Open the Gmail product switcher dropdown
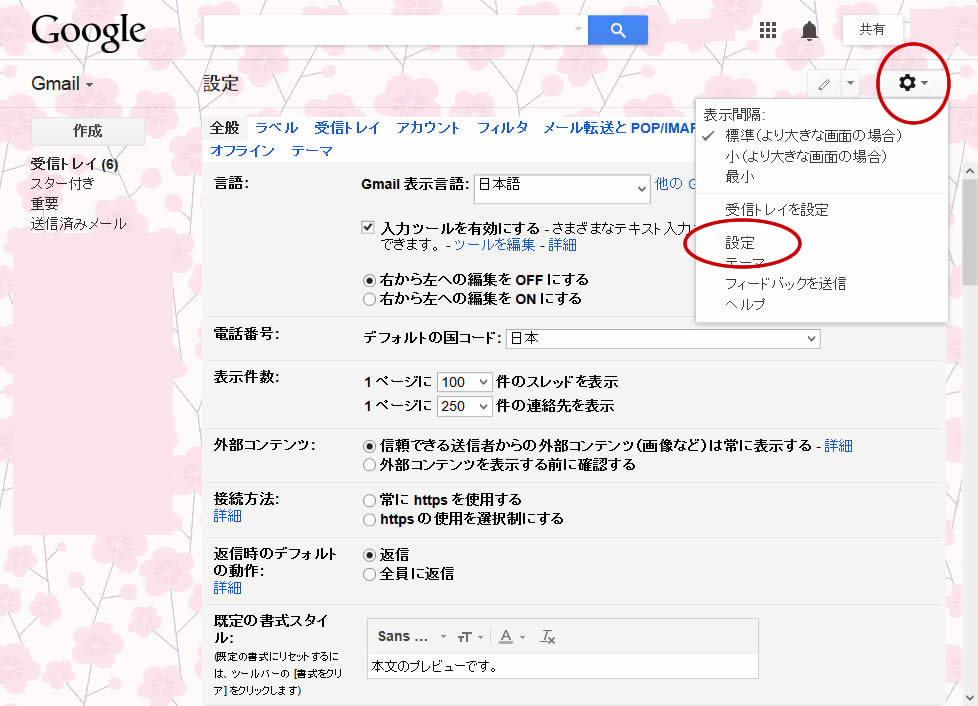 [62, 84]
